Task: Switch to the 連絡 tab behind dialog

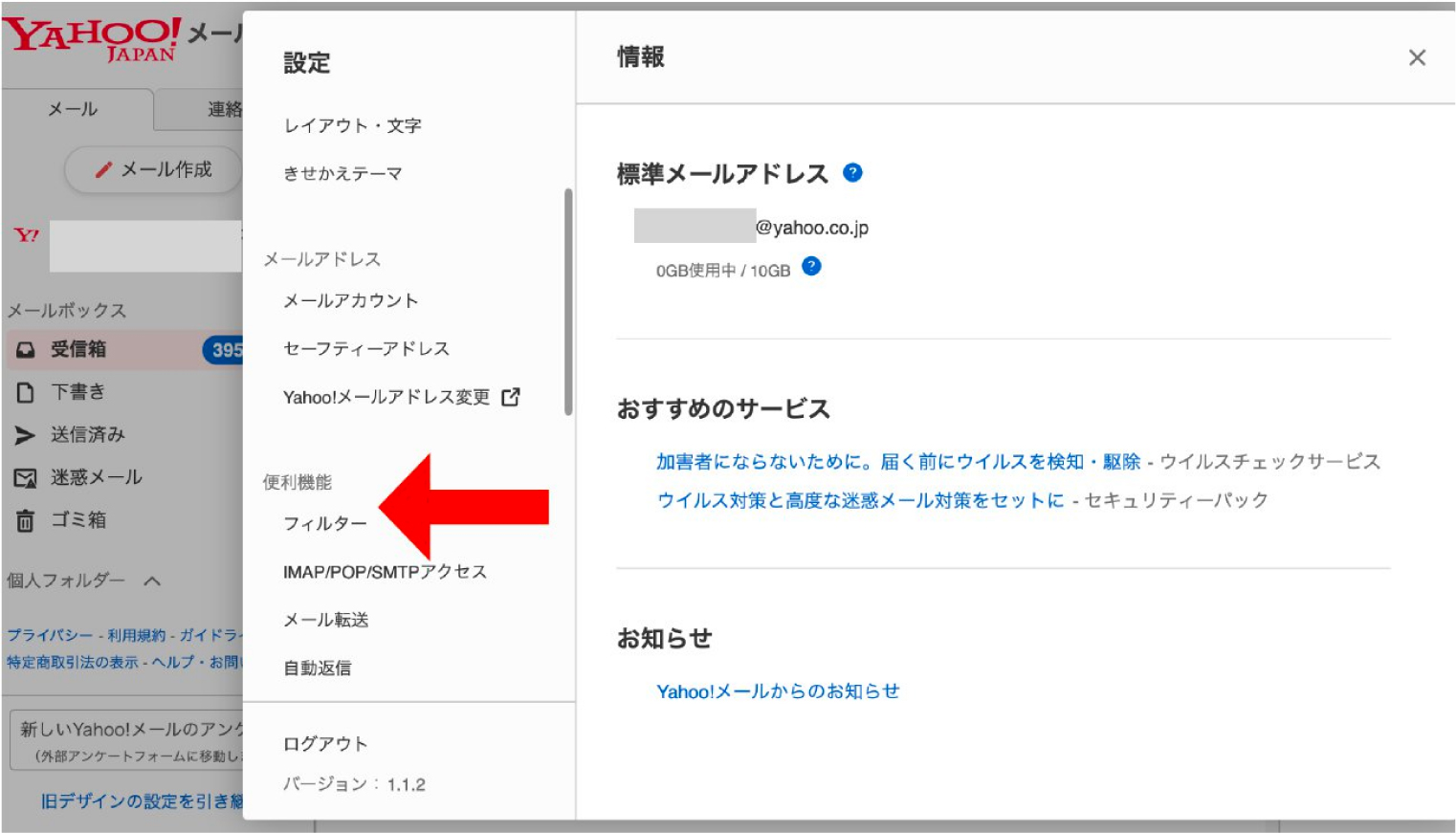Action: point(199,109)
